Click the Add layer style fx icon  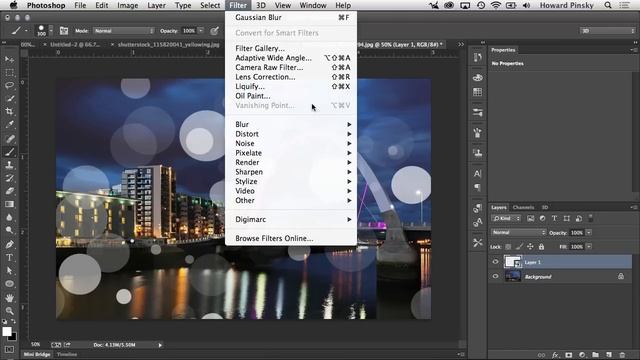click(x=555, y=355)
